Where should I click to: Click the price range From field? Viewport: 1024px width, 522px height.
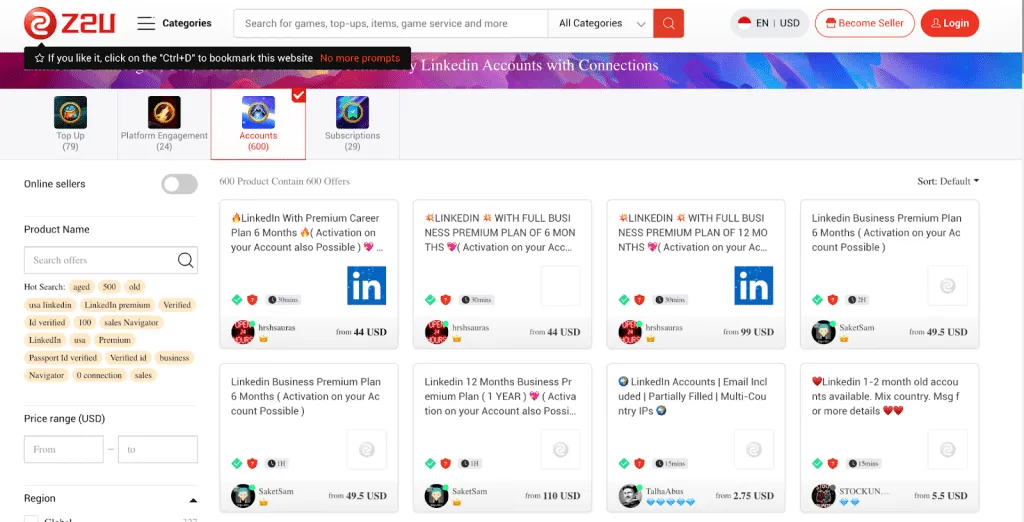point(64,449)
